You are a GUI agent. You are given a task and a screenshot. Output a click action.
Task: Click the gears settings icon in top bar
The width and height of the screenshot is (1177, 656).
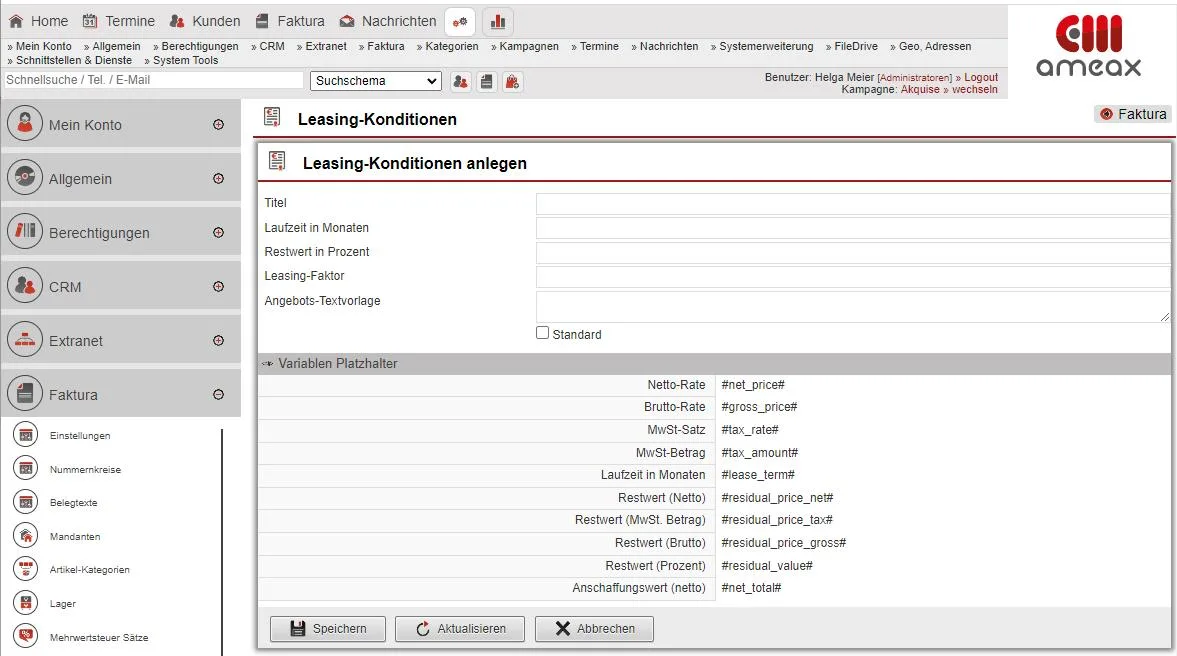coord(460,21)
